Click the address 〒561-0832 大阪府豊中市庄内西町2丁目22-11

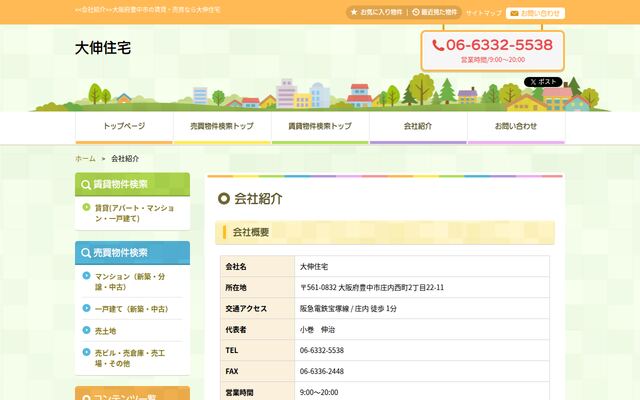point(372,287)
